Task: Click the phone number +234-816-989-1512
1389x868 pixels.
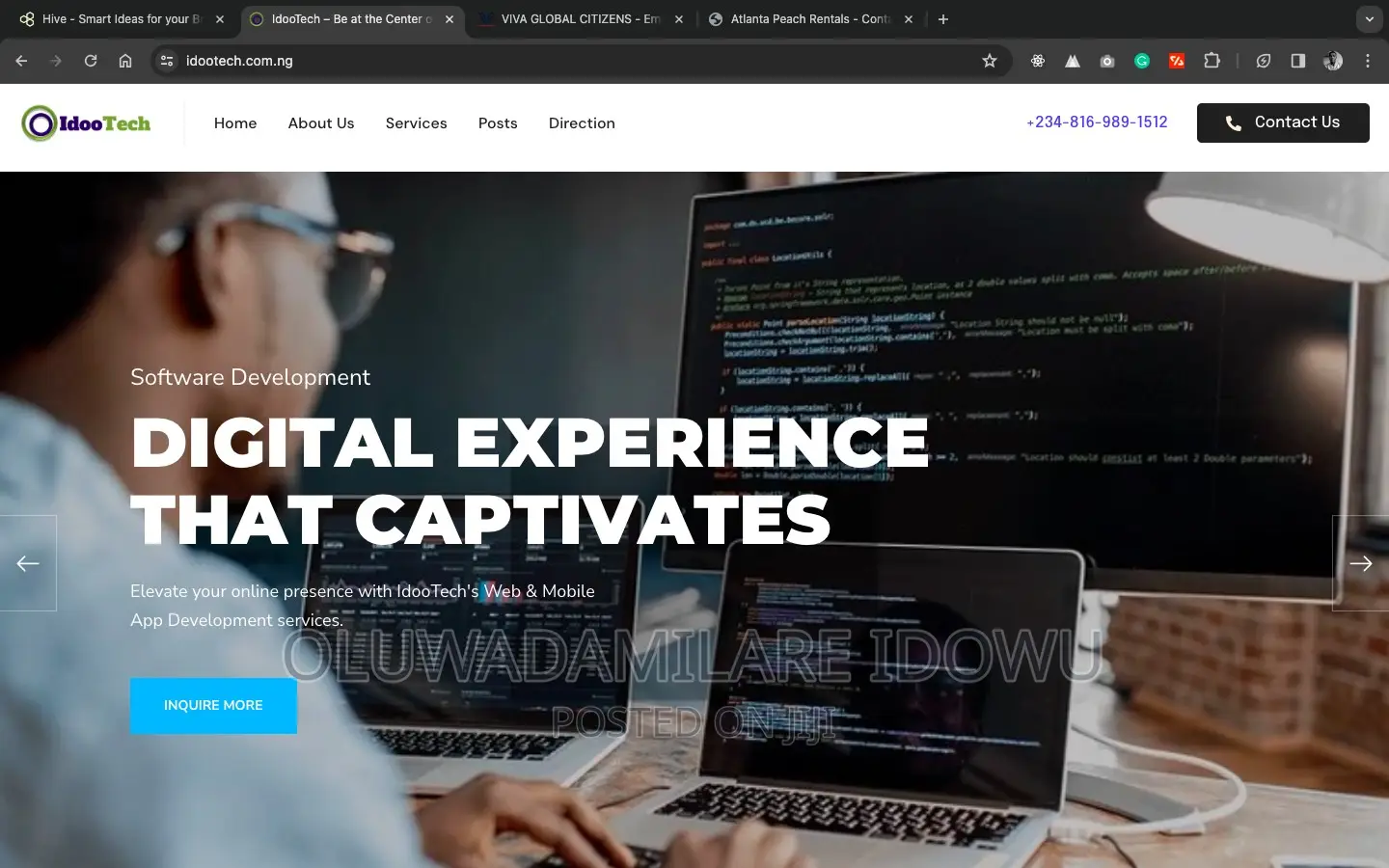Action: coord(1097,122)
